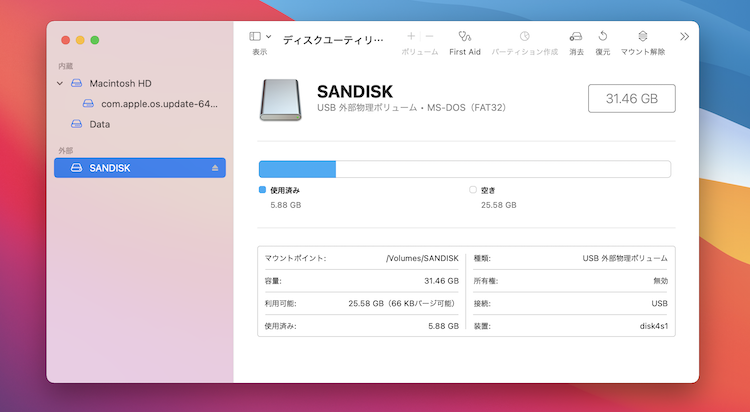Click the マウントポイント label
Image resolution: width=750 pixels, height=412 pixels.
(x=296, y=258)
